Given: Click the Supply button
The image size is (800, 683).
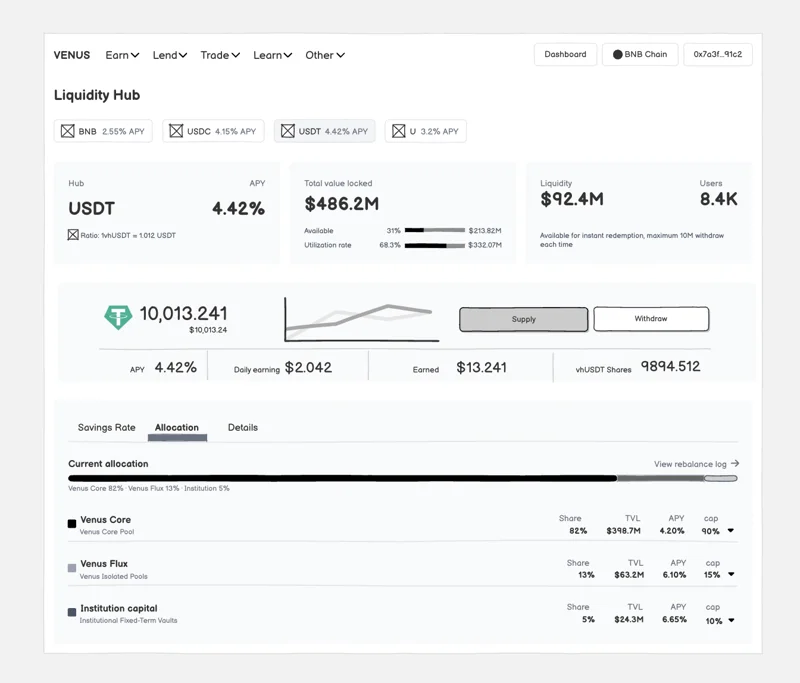Looking at the screenshot, I should click(523, 319).
